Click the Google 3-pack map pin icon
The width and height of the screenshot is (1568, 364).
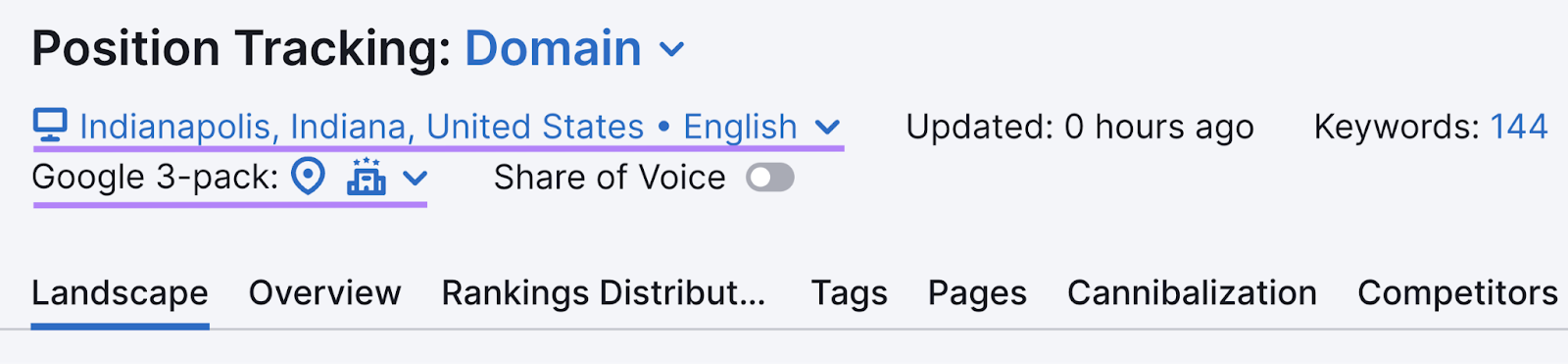coord(309,178)
